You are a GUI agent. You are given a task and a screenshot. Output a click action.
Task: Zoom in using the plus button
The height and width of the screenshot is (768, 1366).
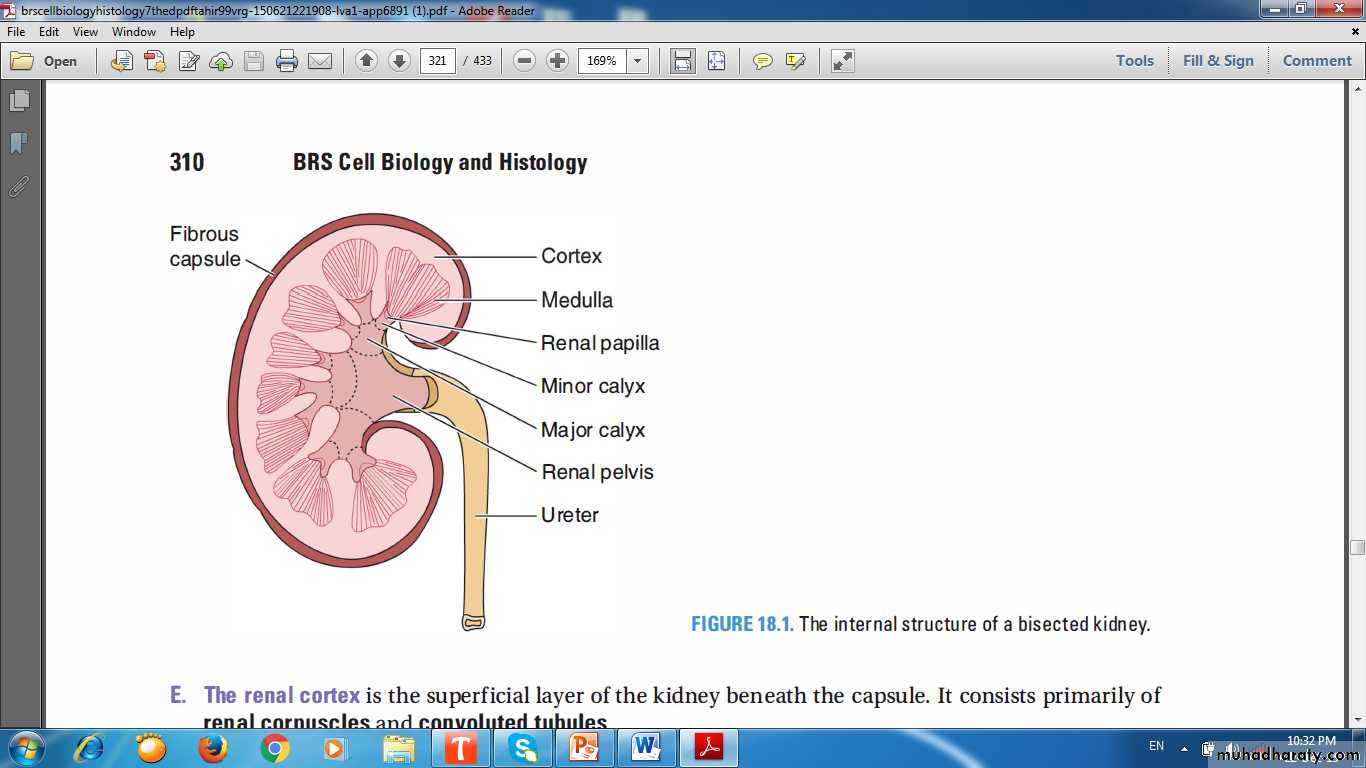pos(557,61)
